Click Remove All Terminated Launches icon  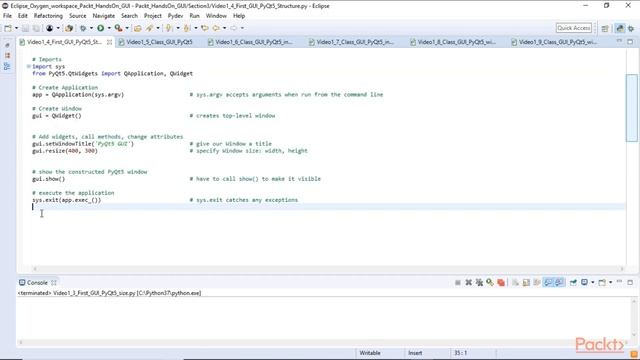click(x=479, y=282)
